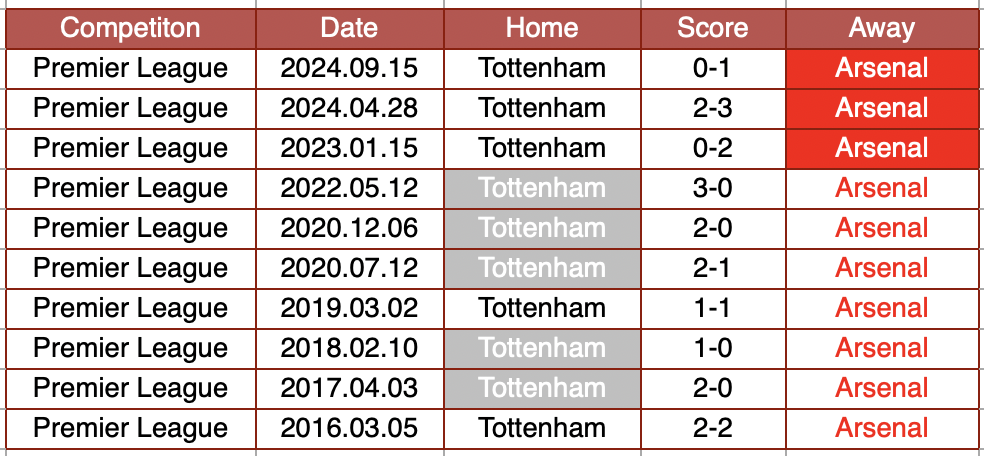Viewport: 984px width, 456px height.
Task: Click the 2-3 score cell
Action: point(712,108)
